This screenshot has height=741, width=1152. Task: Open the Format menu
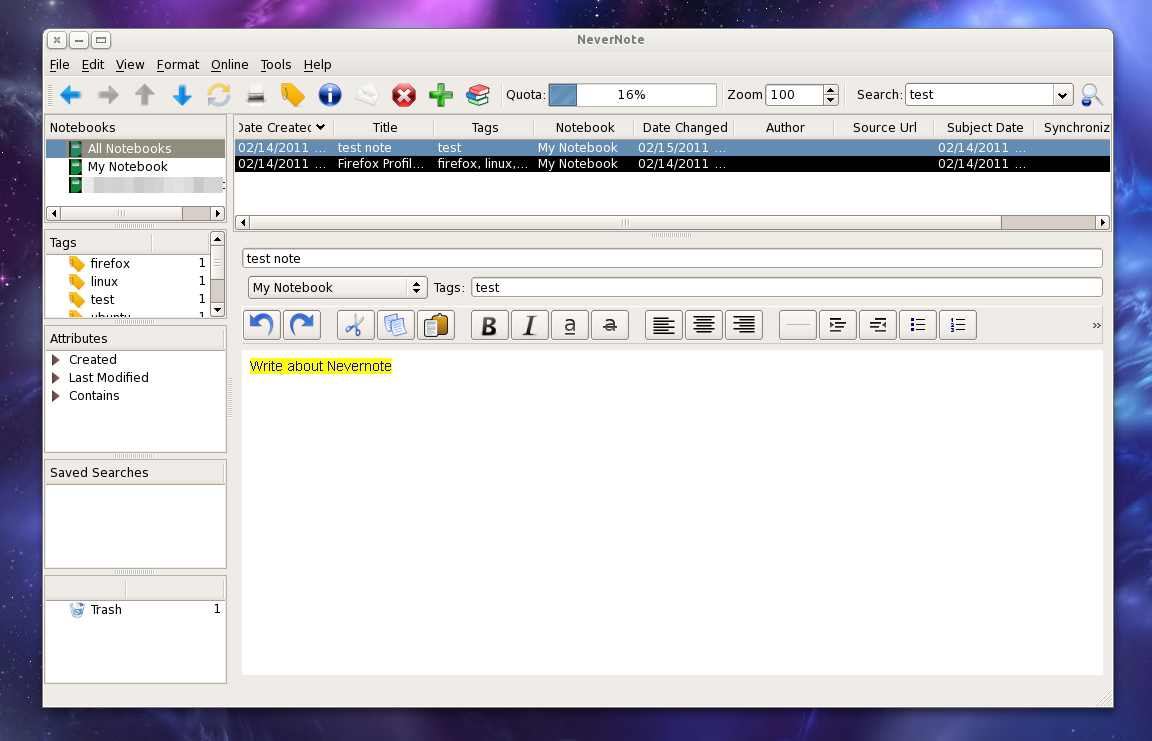(178, 65)
